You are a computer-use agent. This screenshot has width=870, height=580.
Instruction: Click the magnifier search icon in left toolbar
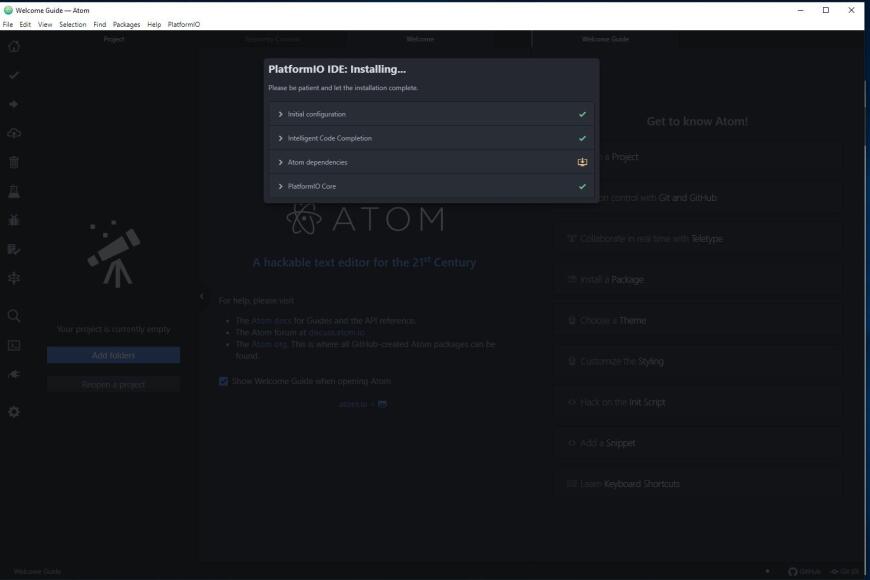coord(14,316)
